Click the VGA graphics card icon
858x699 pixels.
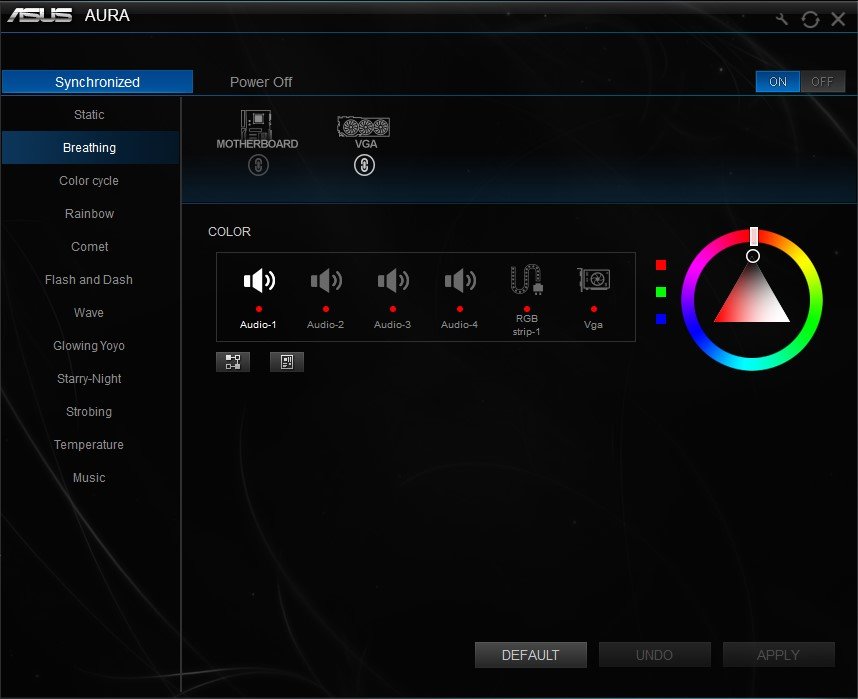pos(363,126)
